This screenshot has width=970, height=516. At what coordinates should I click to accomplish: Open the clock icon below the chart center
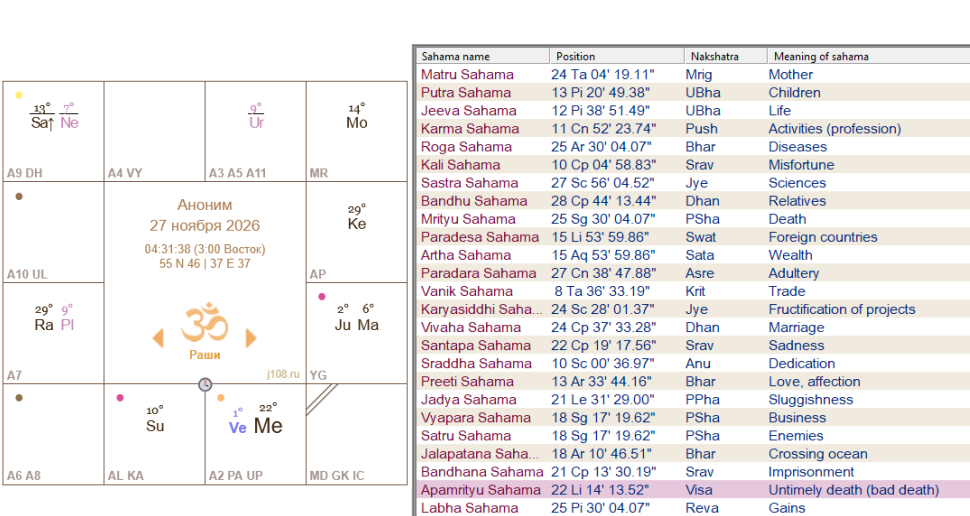coord(205,384)
